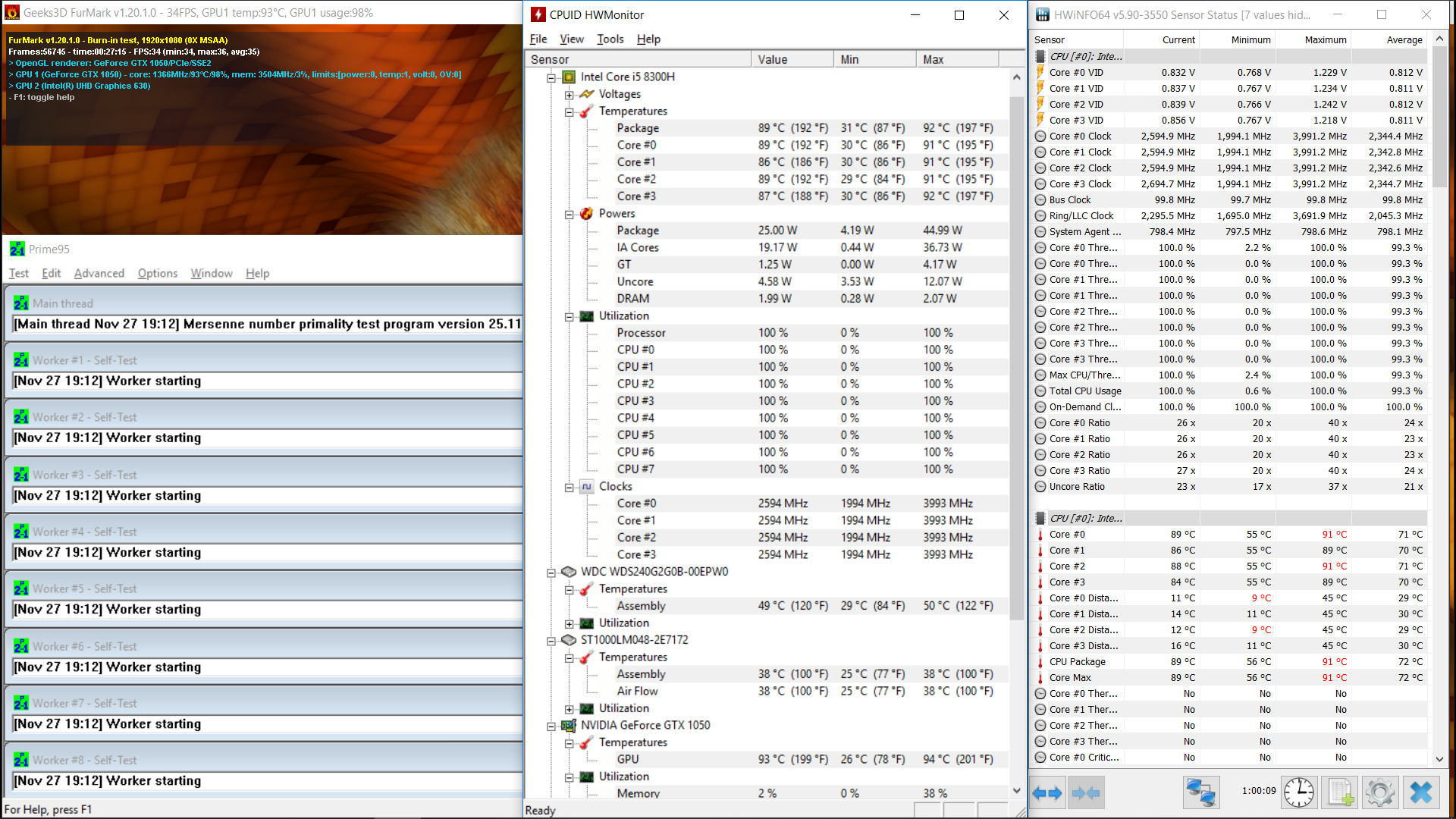Click the ST1000LM048 drive icon
The width and height of the screenshot is (1456, 819).
coord(569,640)
